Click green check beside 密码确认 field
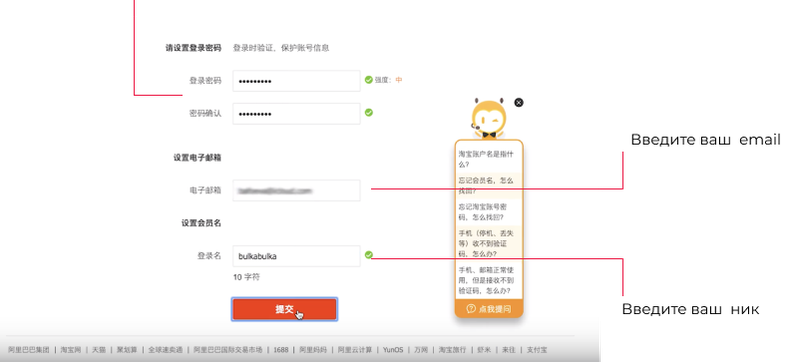Screen dimensions: 800x362 [368, 112]
